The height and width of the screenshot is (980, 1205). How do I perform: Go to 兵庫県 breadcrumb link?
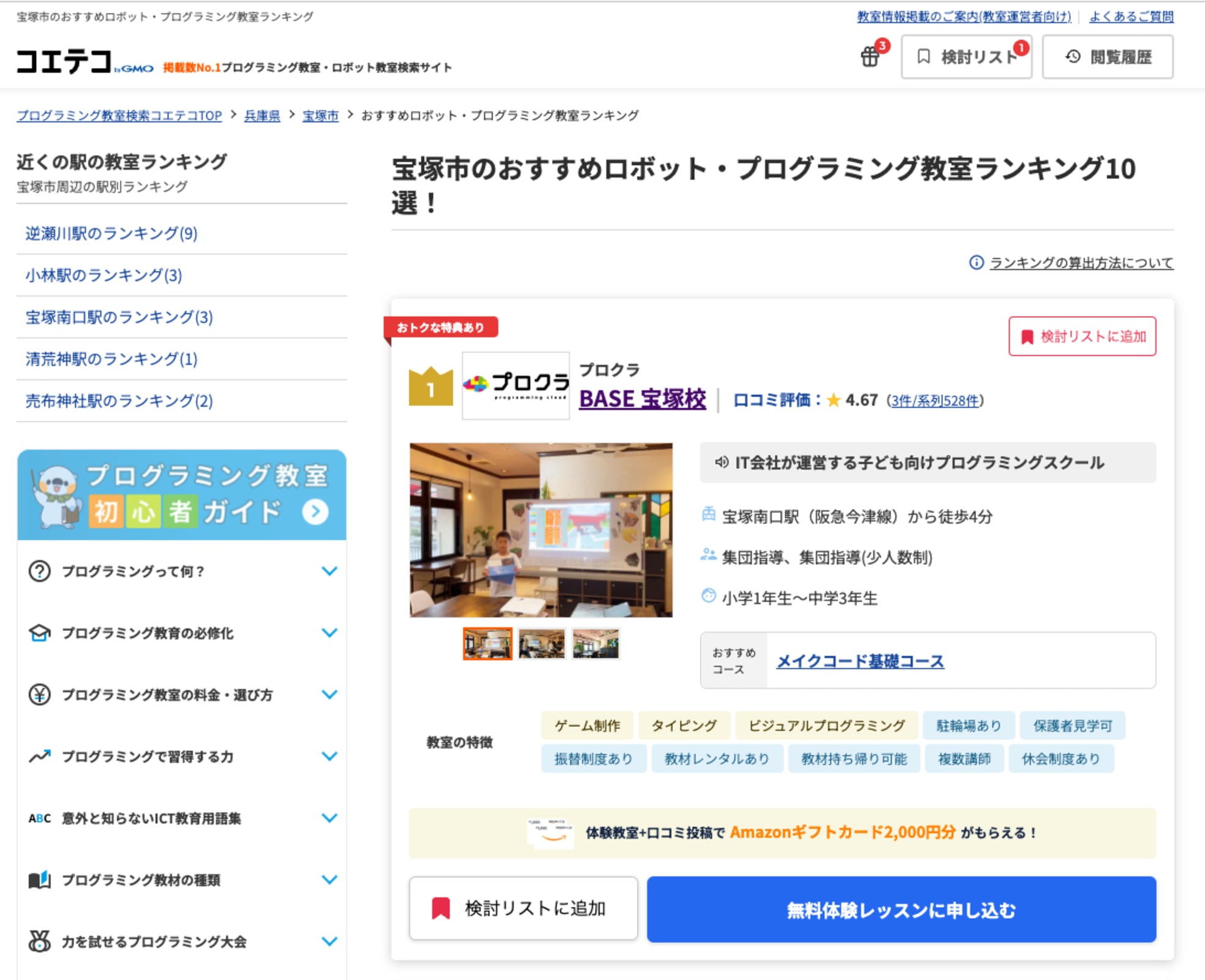pyautogui.click(x=262, y=115)
